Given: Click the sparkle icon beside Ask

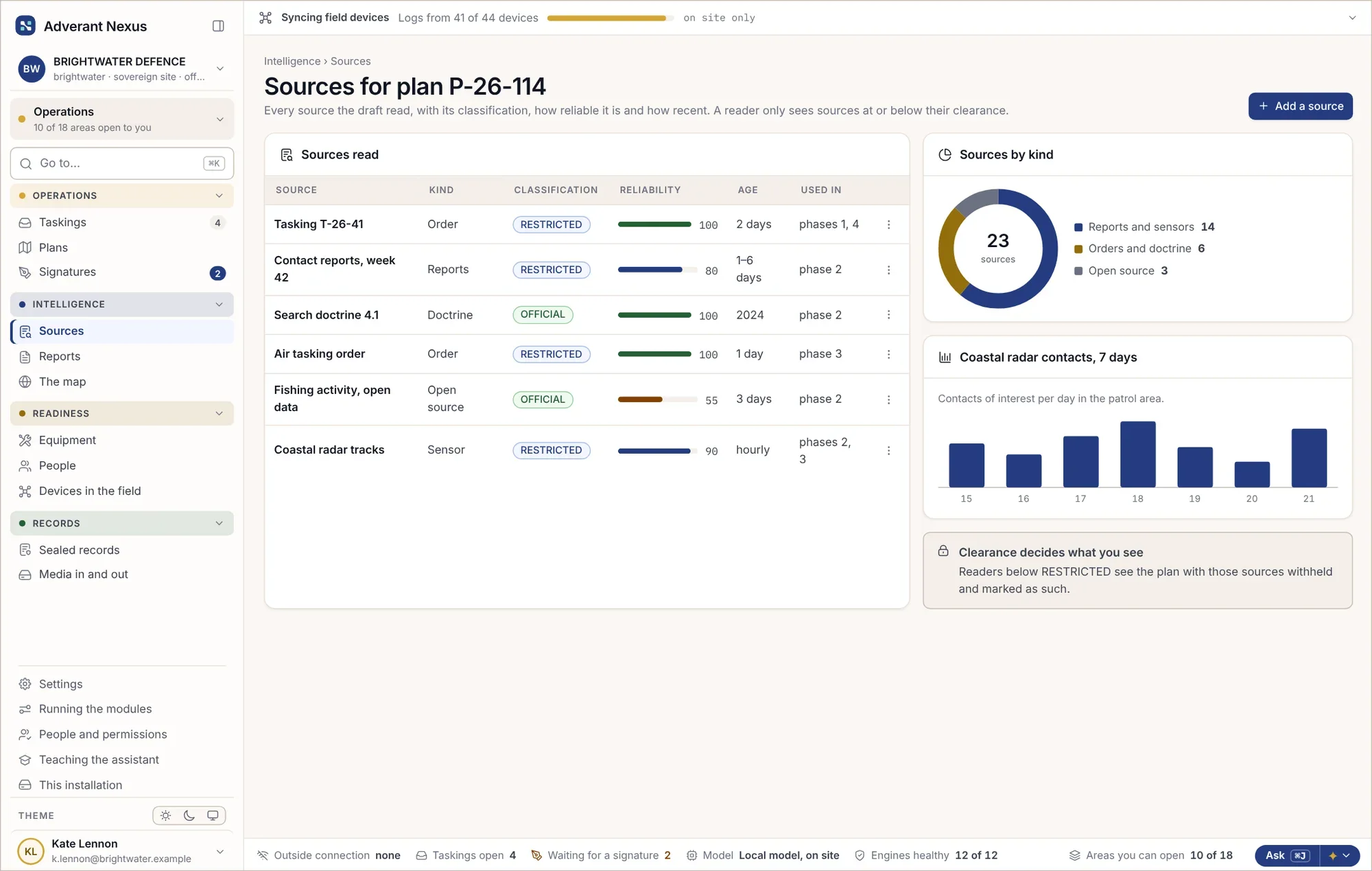Looking at the screenshot, I should point(1332,855).
